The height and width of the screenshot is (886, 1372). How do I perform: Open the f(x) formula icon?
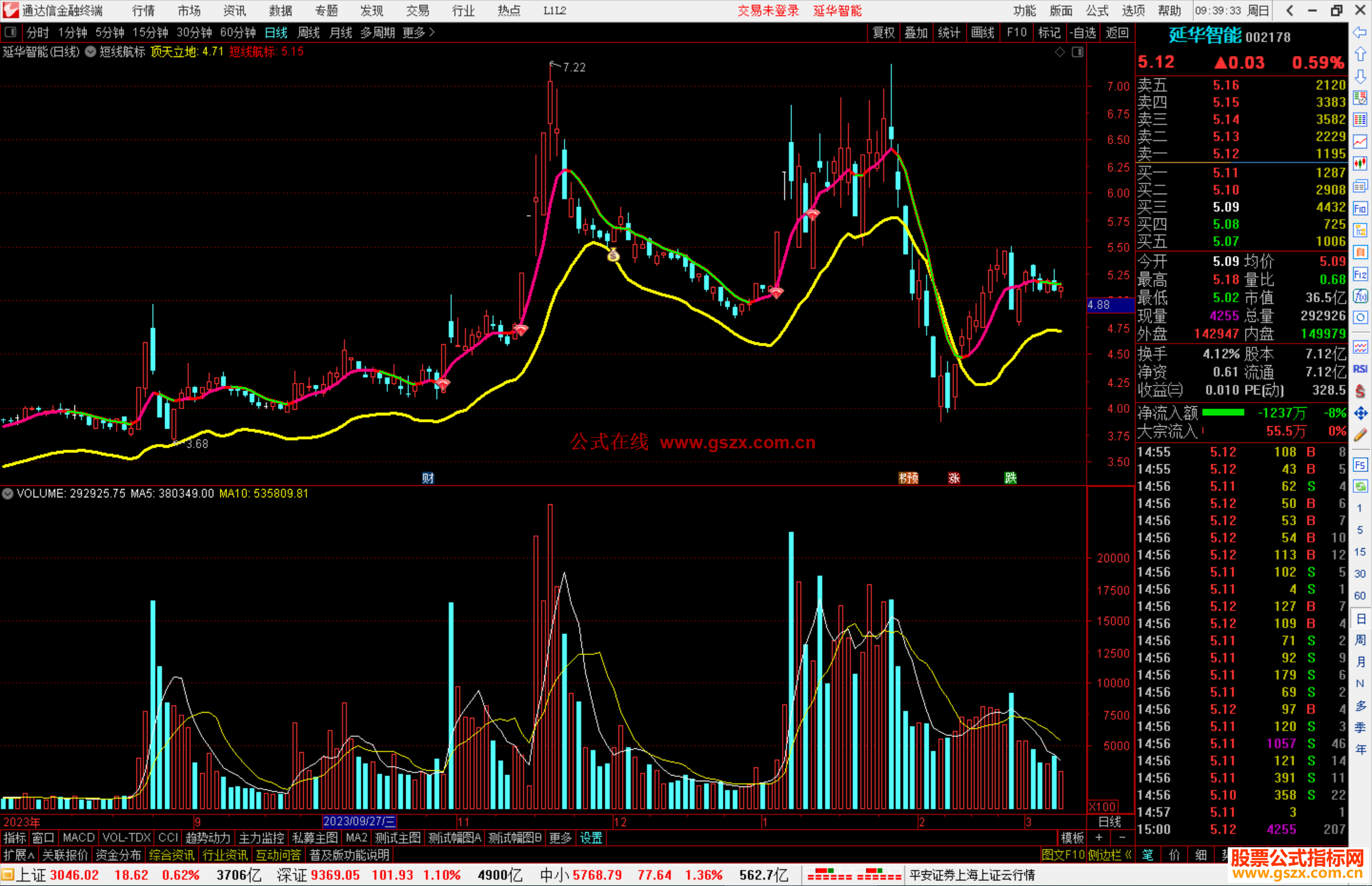[x=1360, y=296]
